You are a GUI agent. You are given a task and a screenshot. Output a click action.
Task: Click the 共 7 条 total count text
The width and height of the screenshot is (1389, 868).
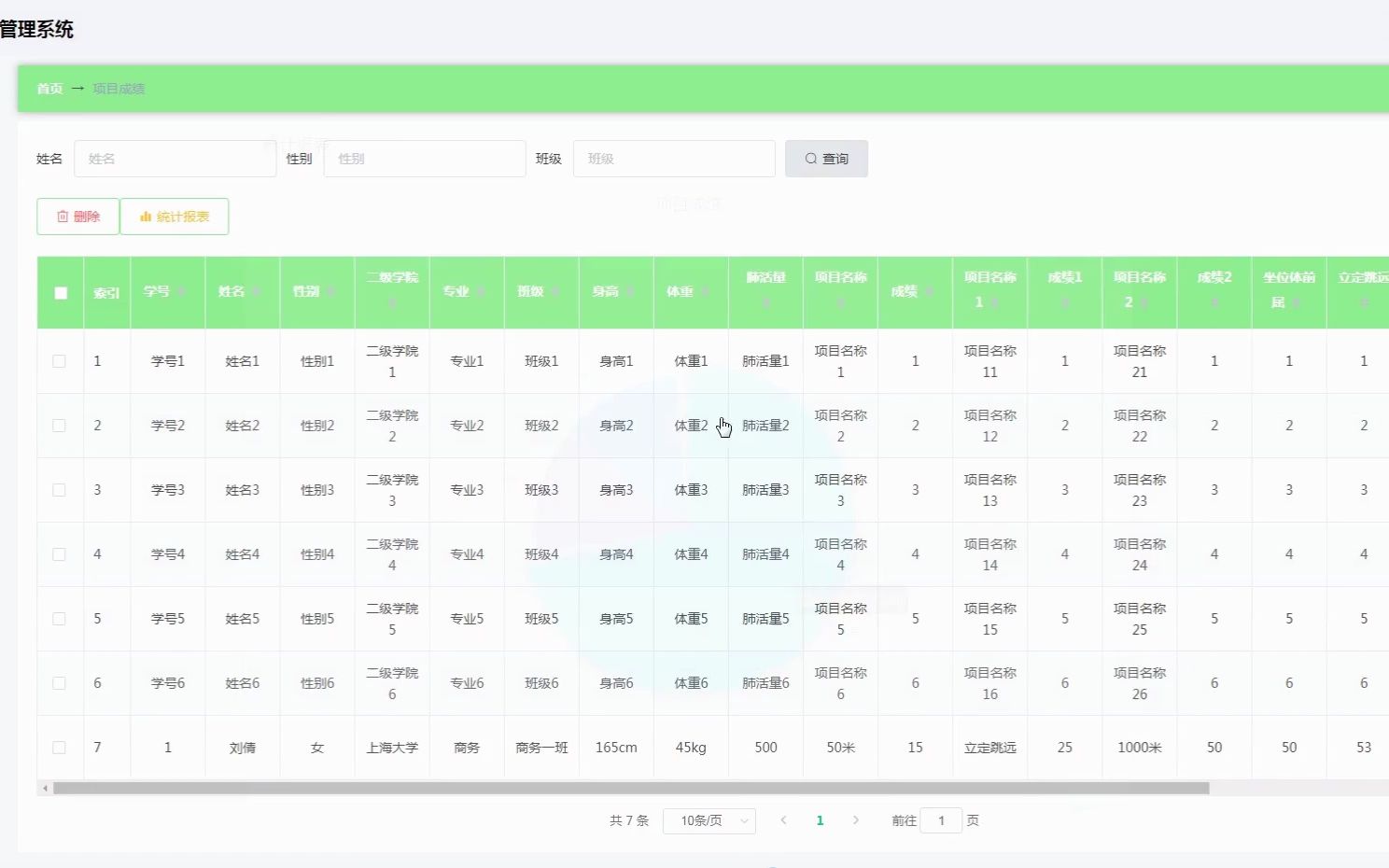(x=629, y=820)
